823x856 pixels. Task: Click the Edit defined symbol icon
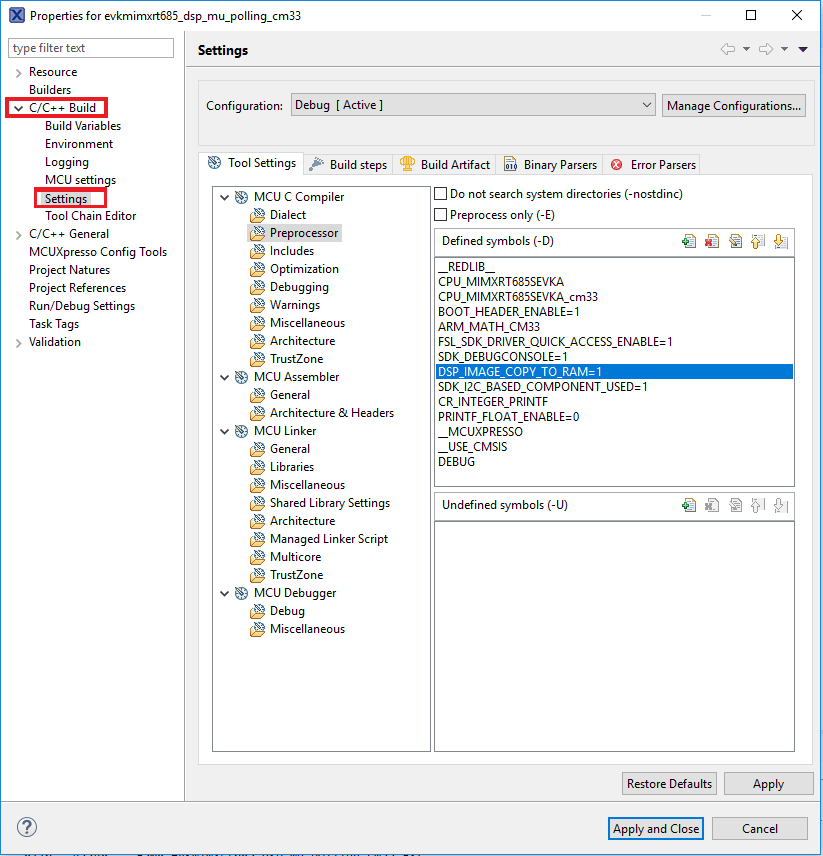click(735, 241)
